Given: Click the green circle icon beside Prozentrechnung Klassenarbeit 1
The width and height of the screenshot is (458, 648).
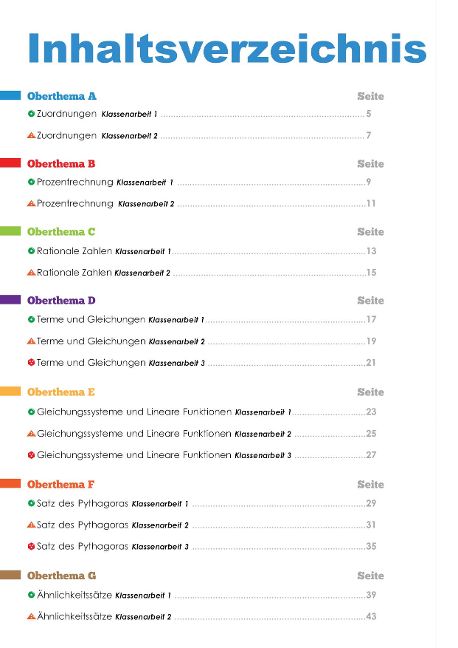Looking at the screenshot, I should 31,181.
